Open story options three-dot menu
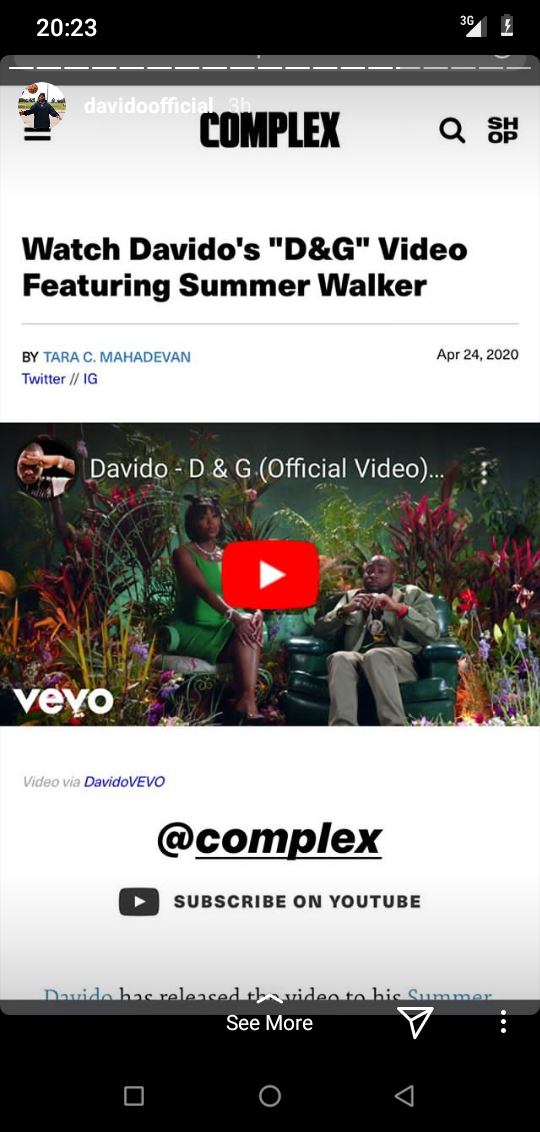The image size is (540, 1132). point(503,1022)
